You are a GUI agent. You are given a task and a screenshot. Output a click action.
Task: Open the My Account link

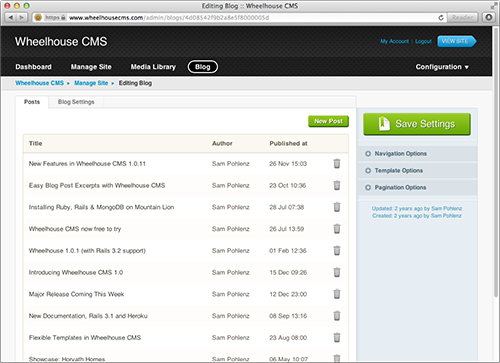click(395, 41)
